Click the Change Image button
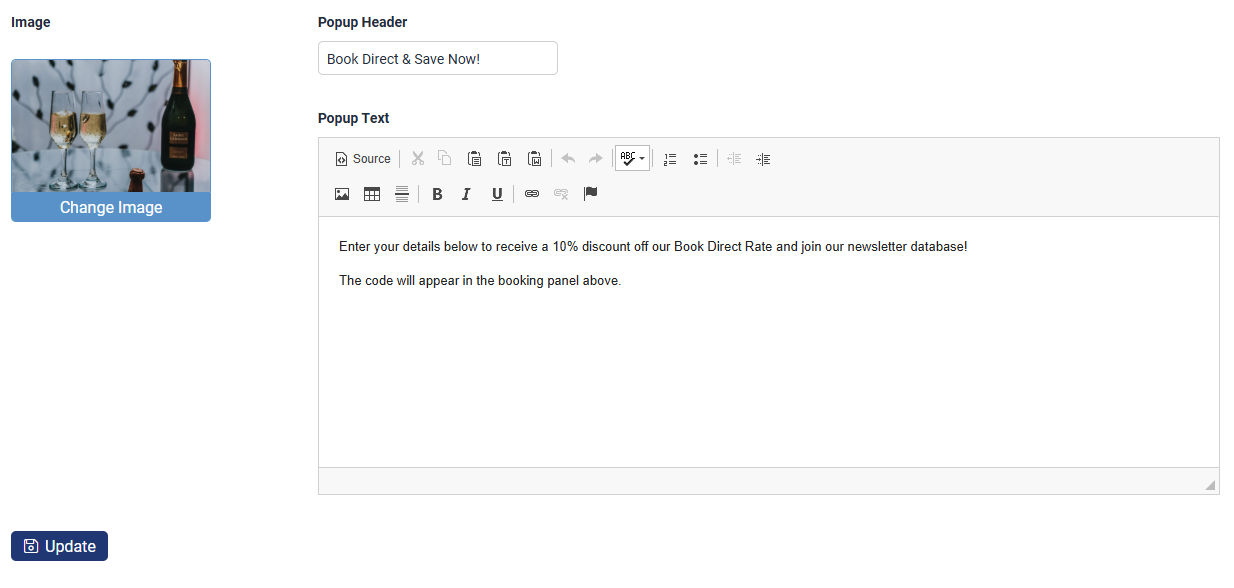This screenshot has height=588, width=1234. click(111, 207)
